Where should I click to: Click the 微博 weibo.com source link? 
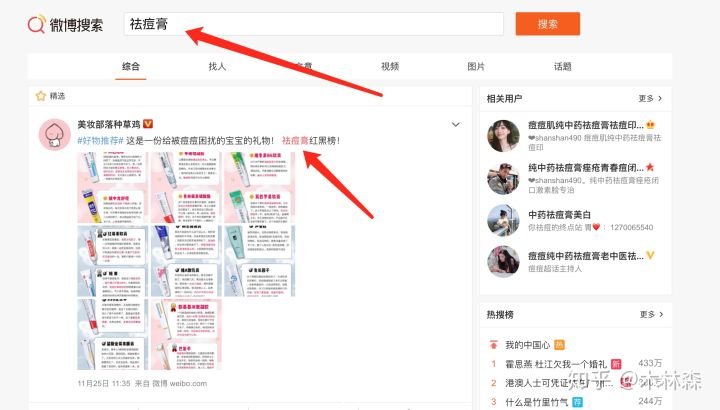pyautogui.click(x=180, y=383)
